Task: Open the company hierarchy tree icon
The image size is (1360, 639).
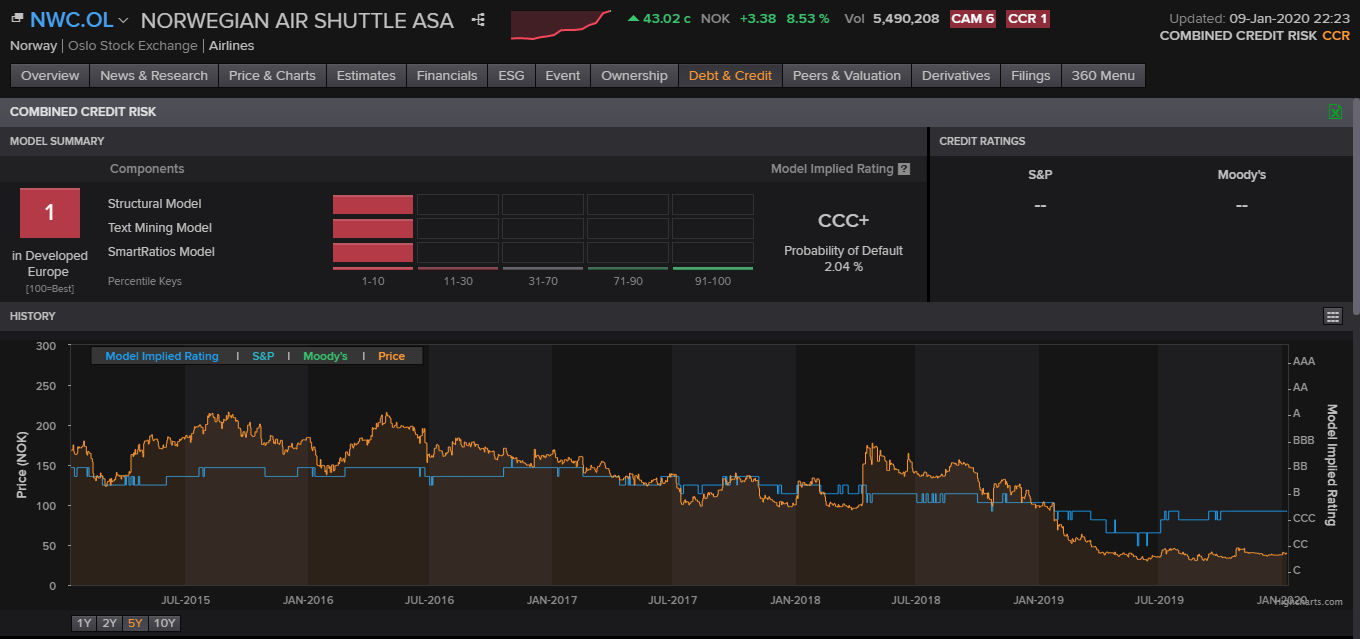Action: (x=478, y=20)
